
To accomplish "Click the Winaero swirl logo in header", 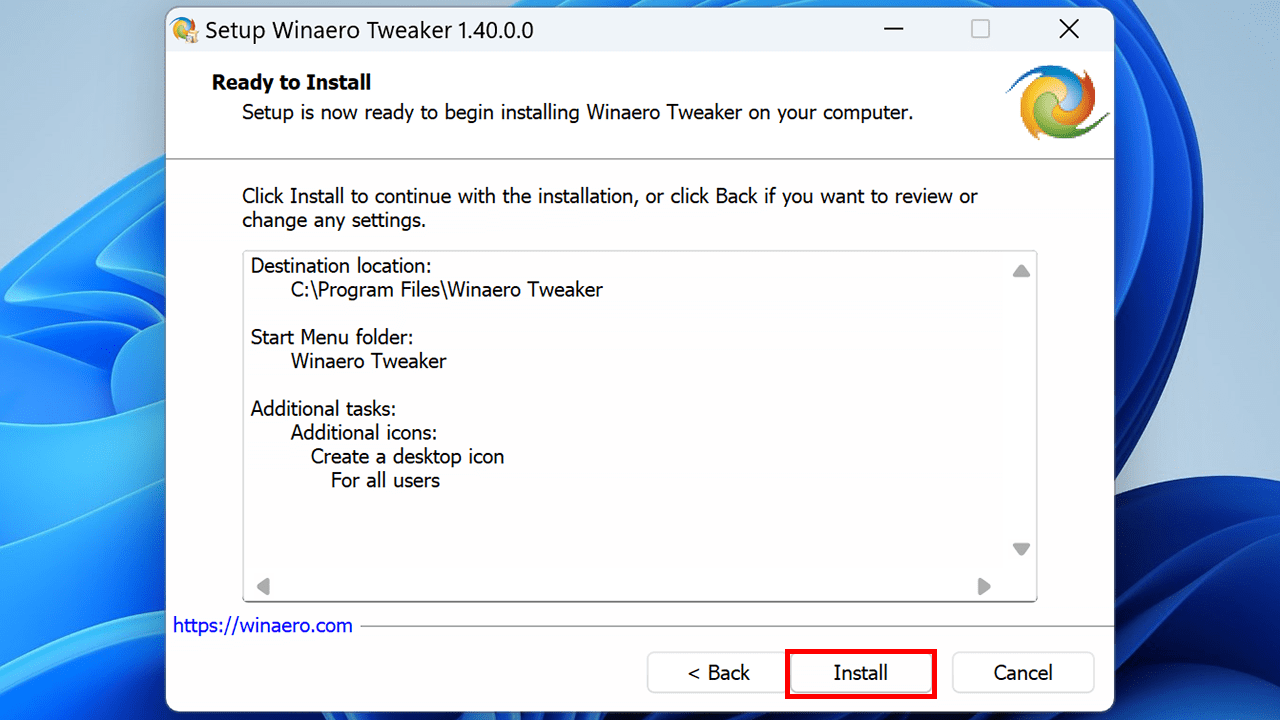I will click(1056, 101).
